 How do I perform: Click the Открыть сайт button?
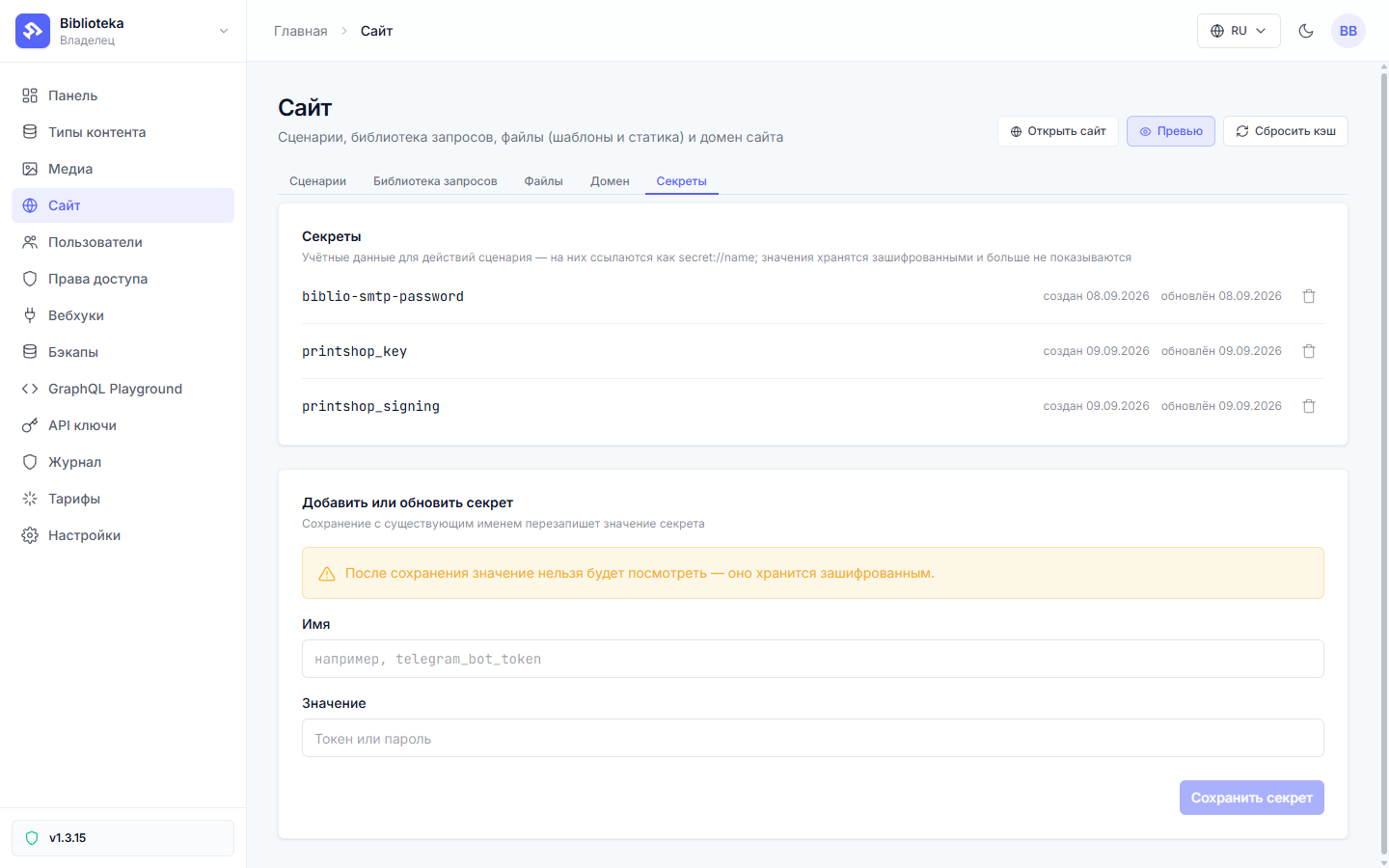coord(1058,131)
